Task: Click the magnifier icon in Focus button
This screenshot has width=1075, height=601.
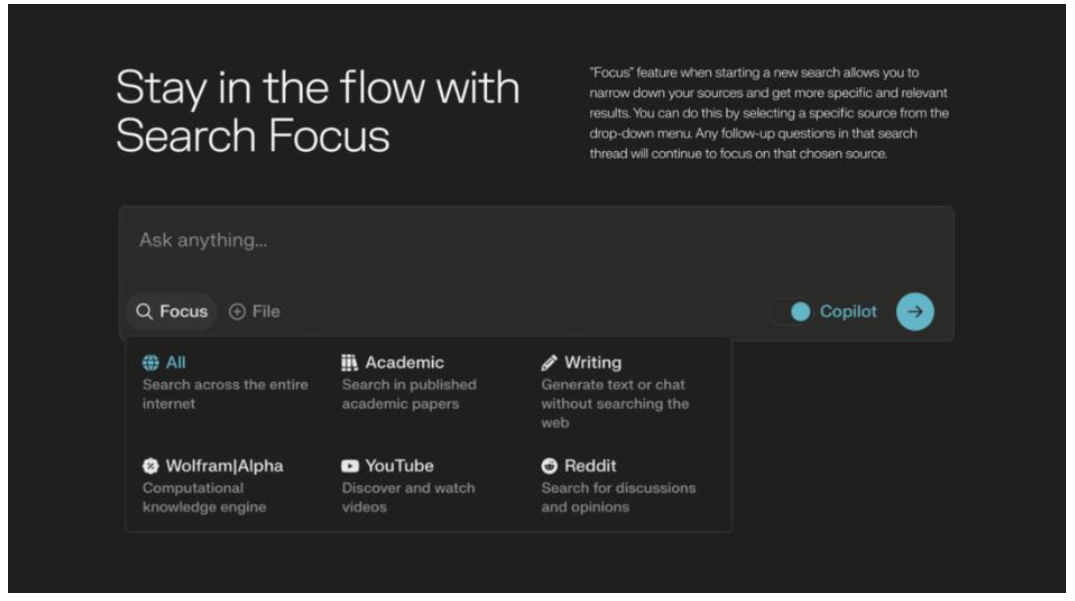Action: tap(145, 312)
